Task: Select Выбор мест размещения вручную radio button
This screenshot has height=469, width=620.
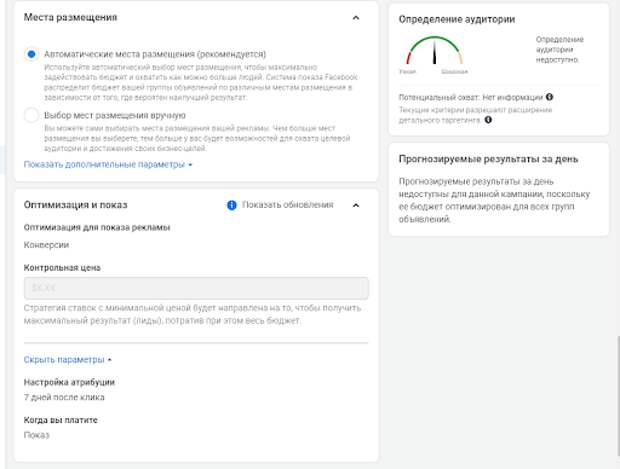Action: 31,115
